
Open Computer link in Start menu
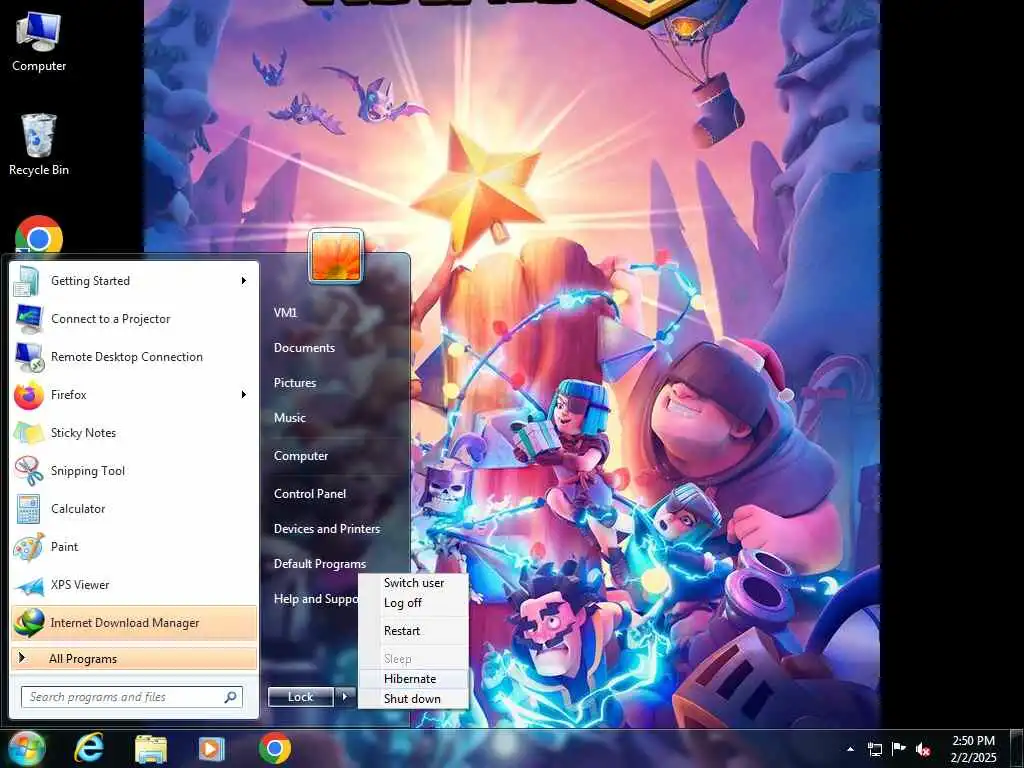tap(300, 456)
